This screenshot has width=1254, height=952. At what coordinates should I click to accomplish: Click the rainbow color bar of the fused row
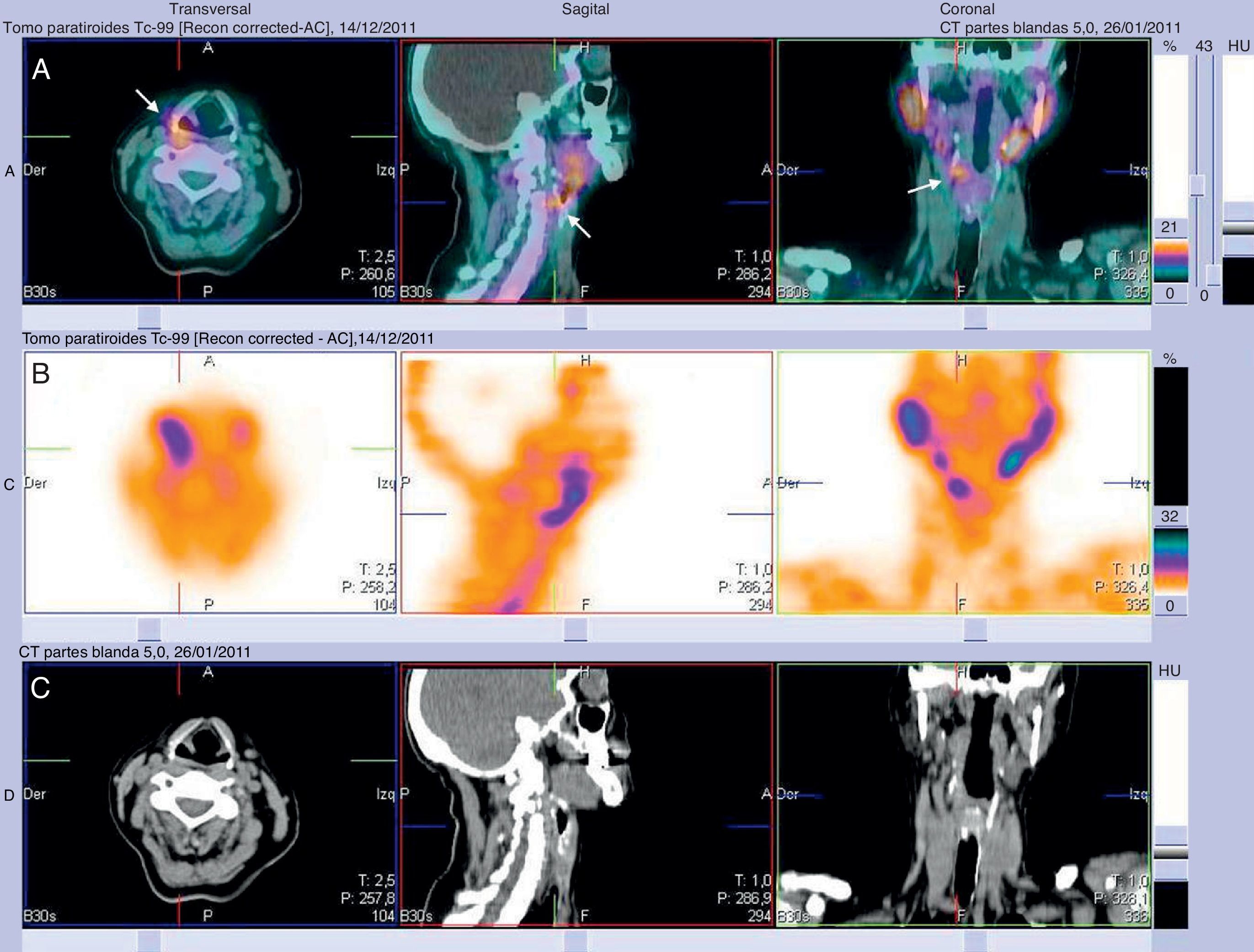(1171, 261)
